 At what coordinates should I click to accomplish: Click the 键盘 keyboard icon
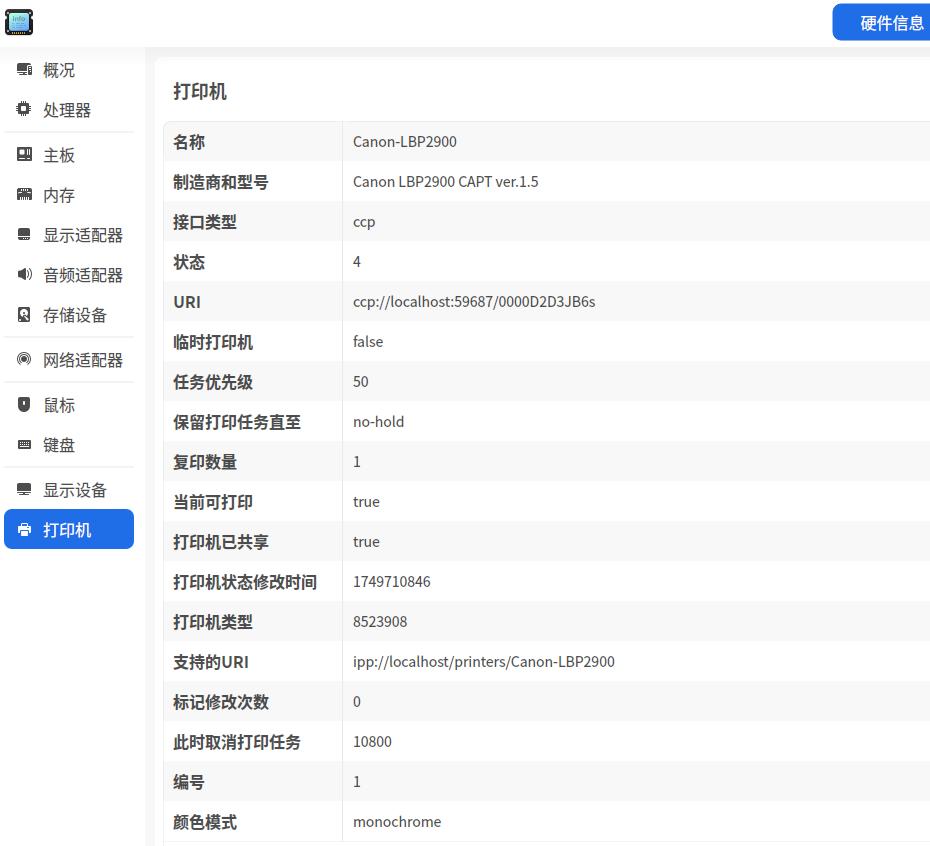coord(24,444)
